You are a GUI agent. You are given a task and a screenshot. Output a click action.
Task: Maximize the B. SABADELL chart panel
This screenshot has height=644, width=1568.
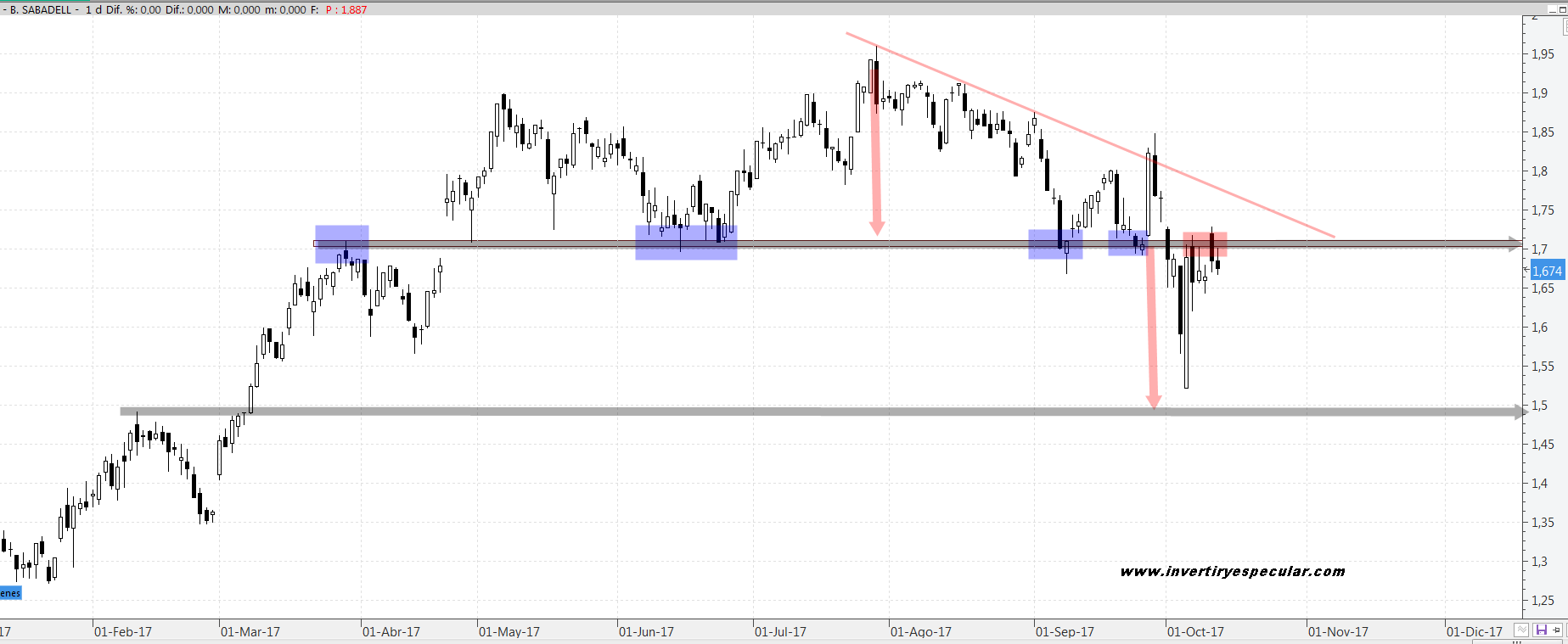pyautogui.click(x=1562, y=8)
